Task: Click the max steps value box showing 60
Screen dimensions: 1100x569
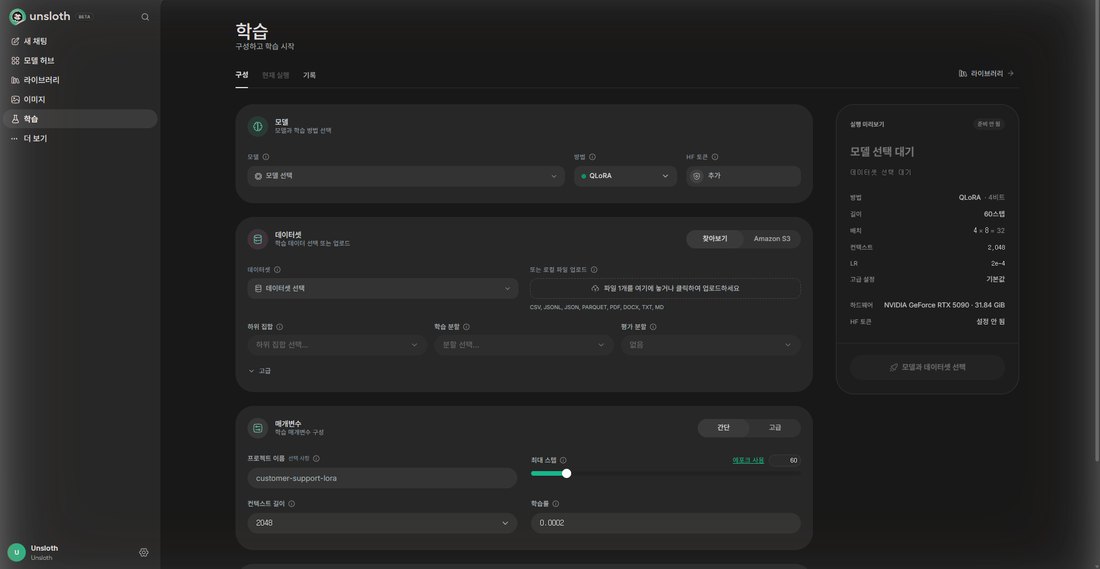Action: [785, 461]
